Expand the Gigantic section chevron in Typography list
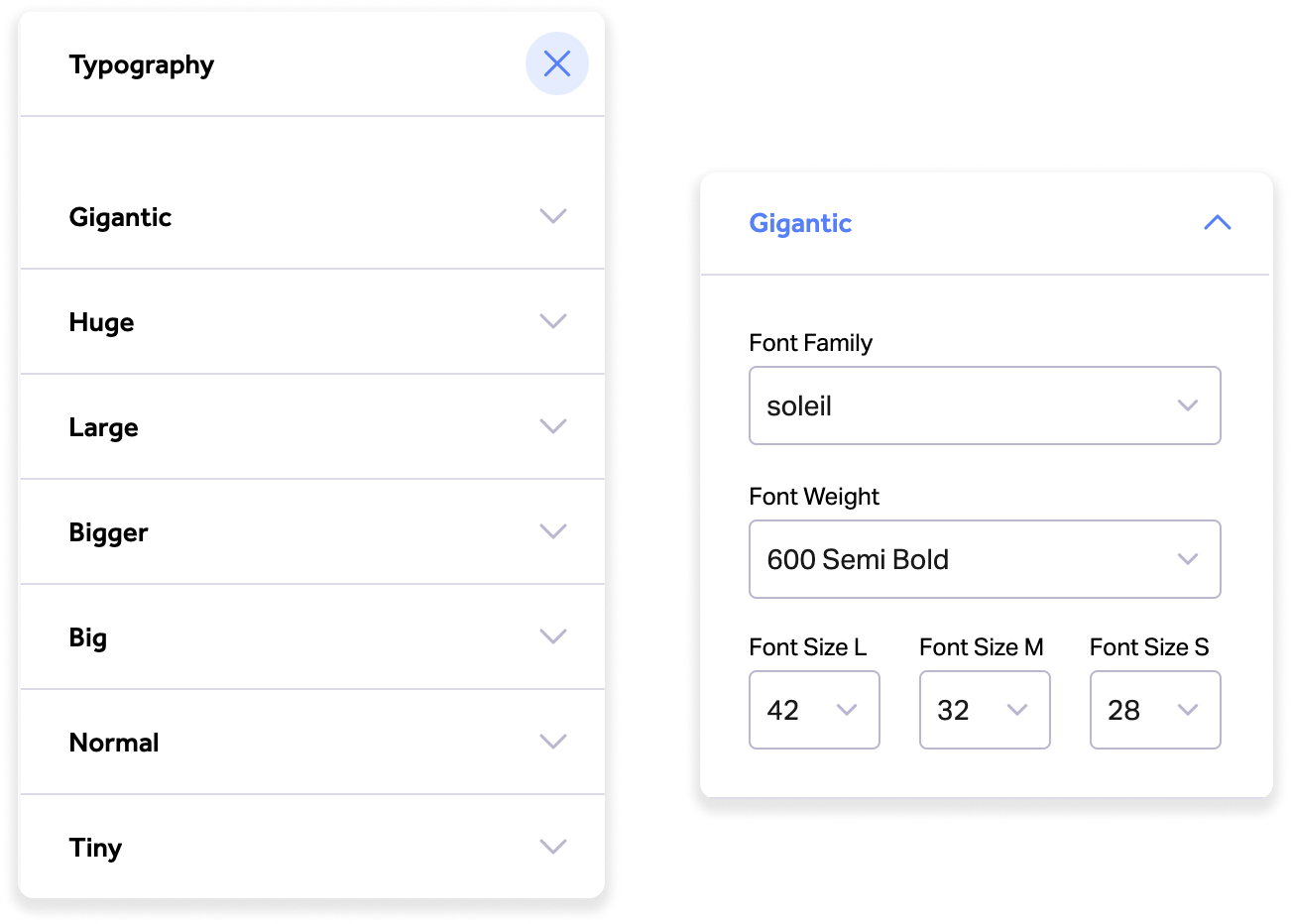Image resolution: width=1291 pixels, height=924 pixels. [x=552, y=216]
